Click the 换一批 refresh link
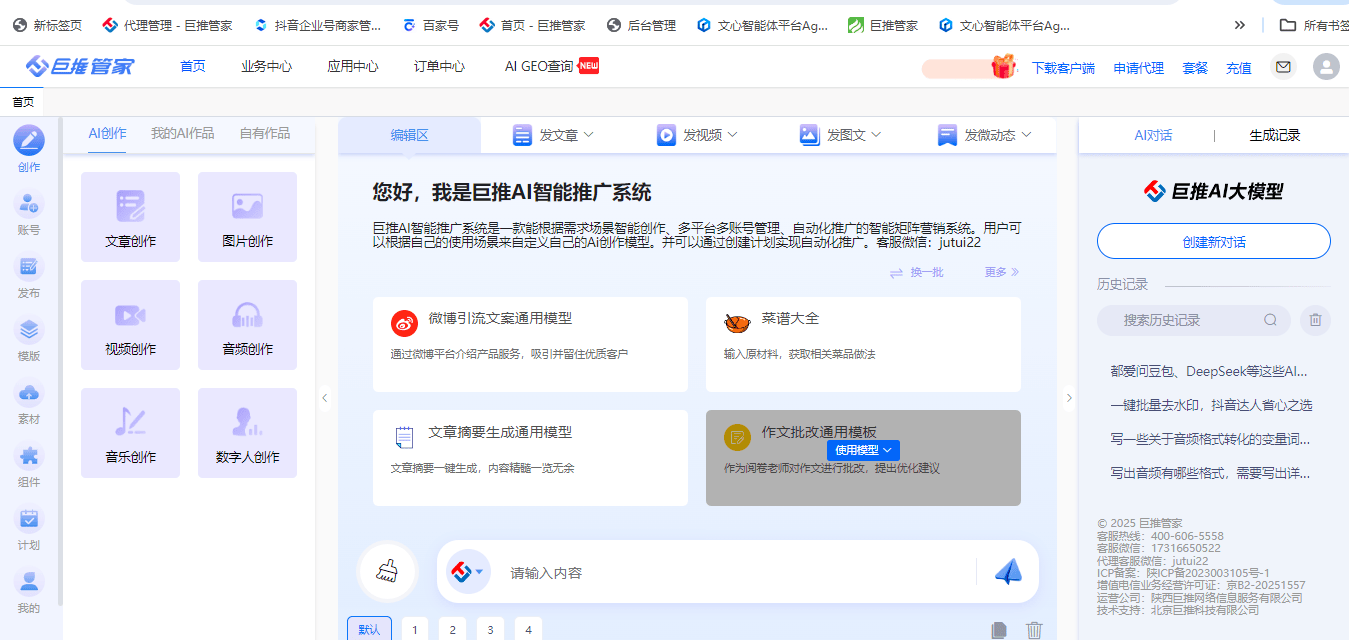This screenshot has height=640, width=1349. [916, 272]
